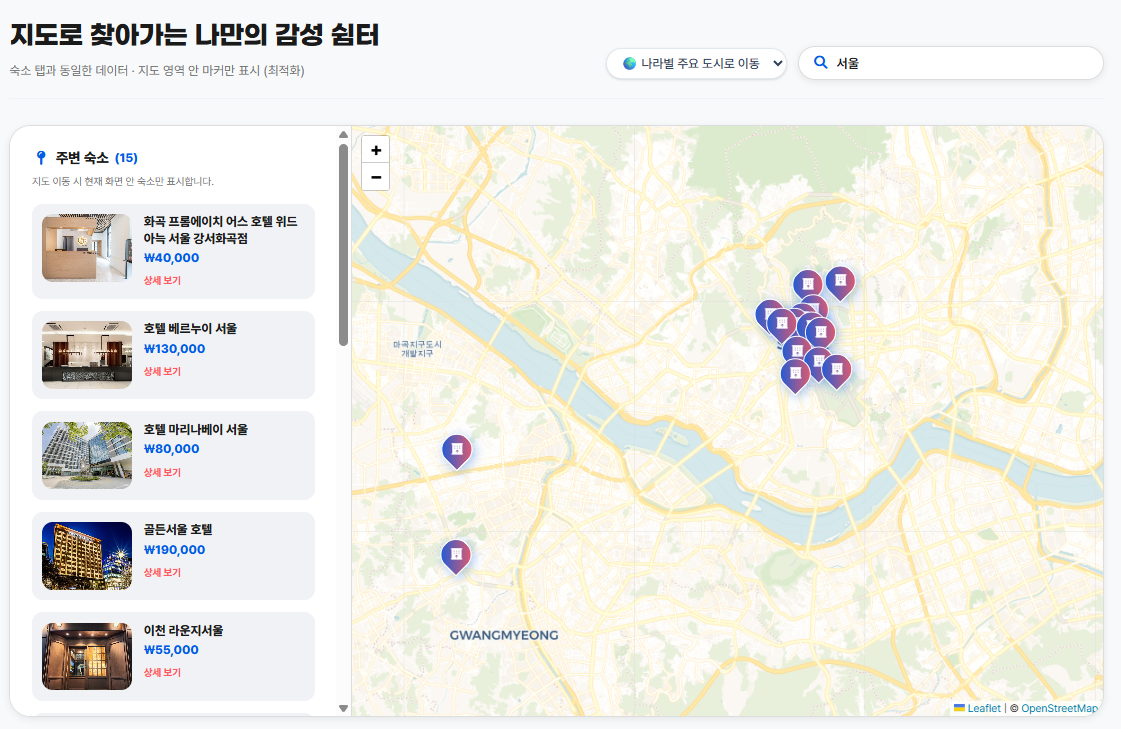This screenshot has width=1121, height=729.
Task: Click the scroll-up arrow of hotel list
Action: point(343,134)
